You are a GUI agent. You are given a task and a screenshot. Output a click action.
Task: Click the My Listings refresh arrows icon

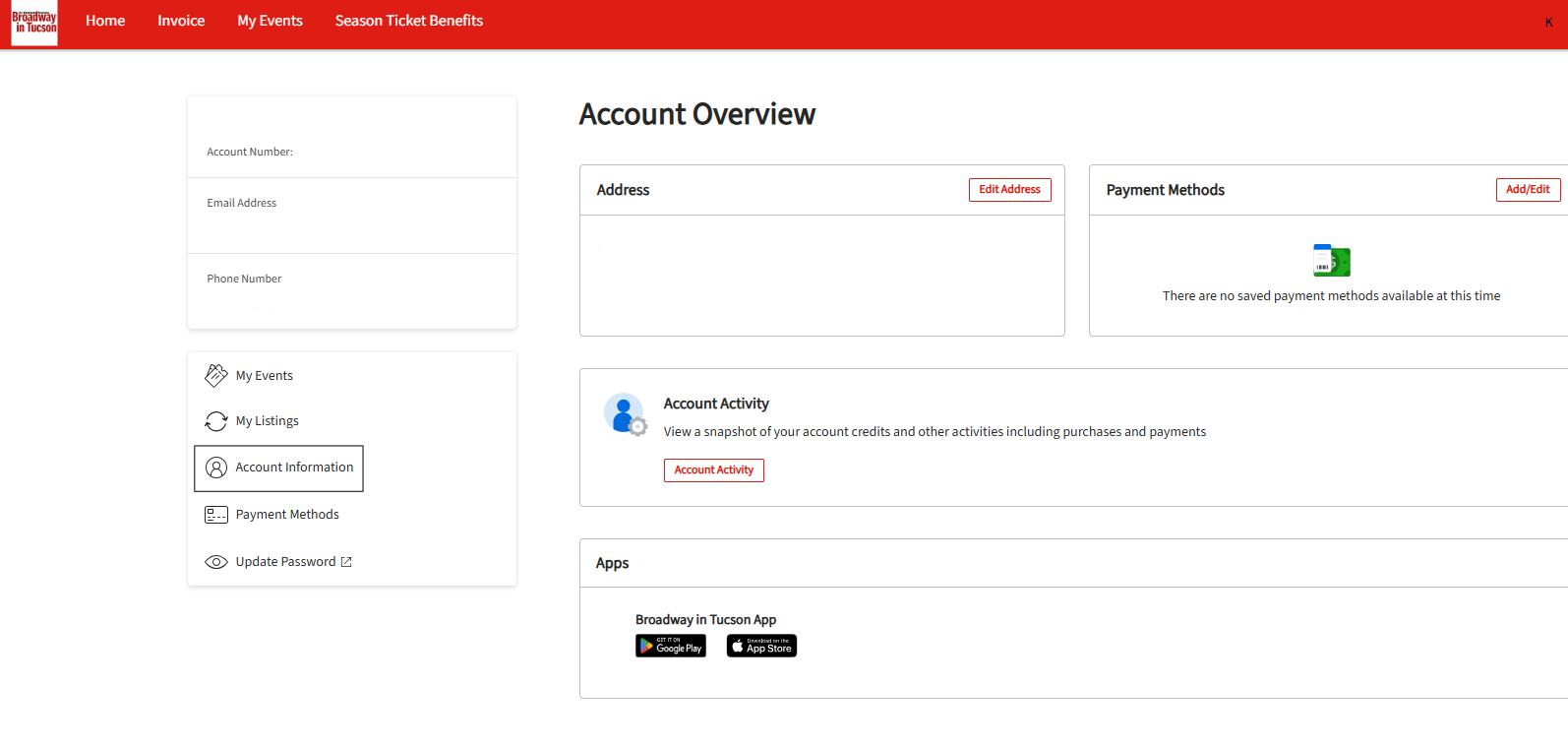pyautogui.click(x=216, y=421)
